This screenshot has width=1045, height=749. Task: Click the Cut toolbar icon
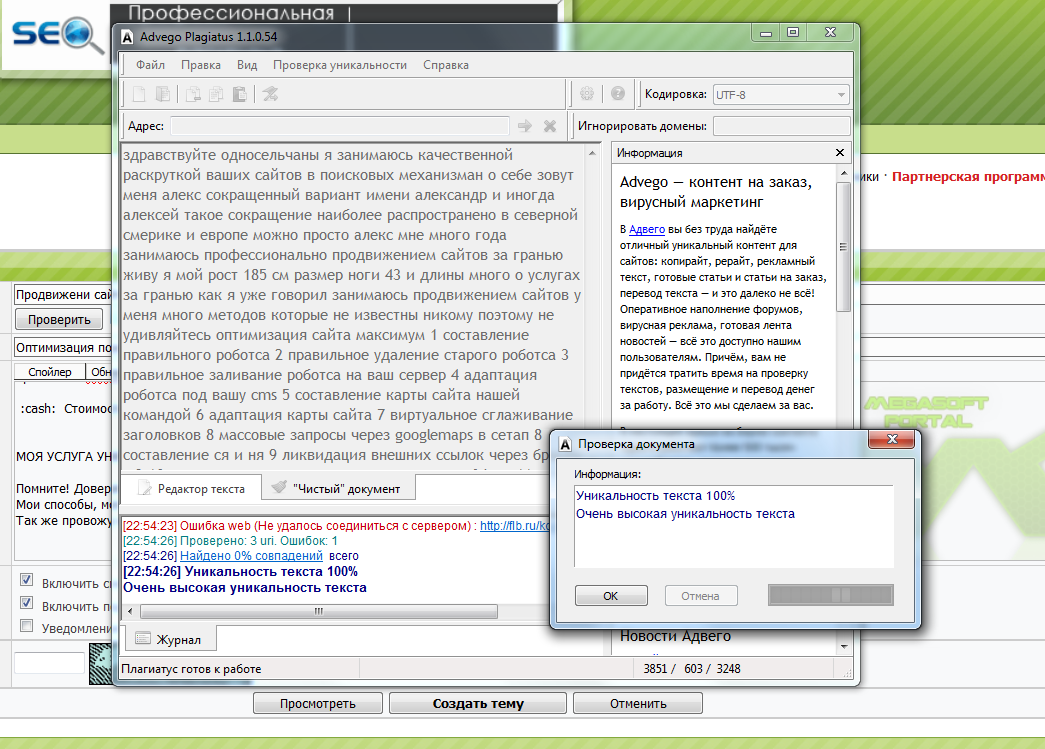click(x=193, y=94)
